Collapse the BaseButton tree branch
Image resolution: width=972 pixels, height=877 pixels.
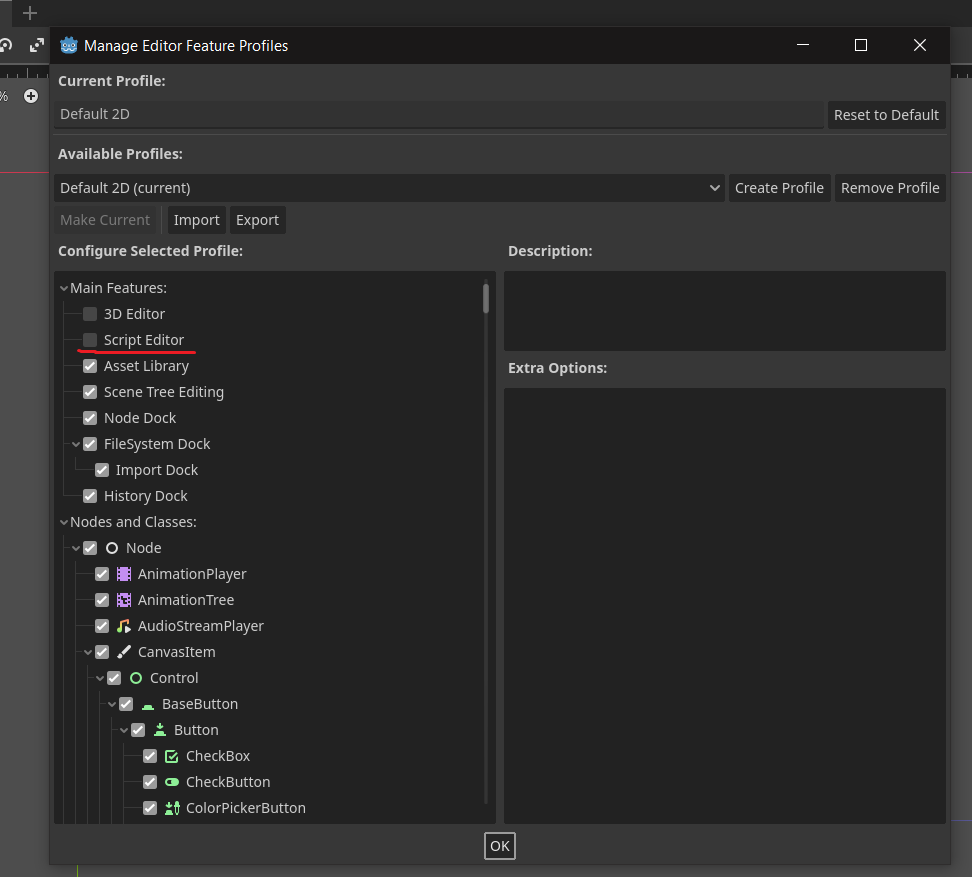click(x=112, y=703)
